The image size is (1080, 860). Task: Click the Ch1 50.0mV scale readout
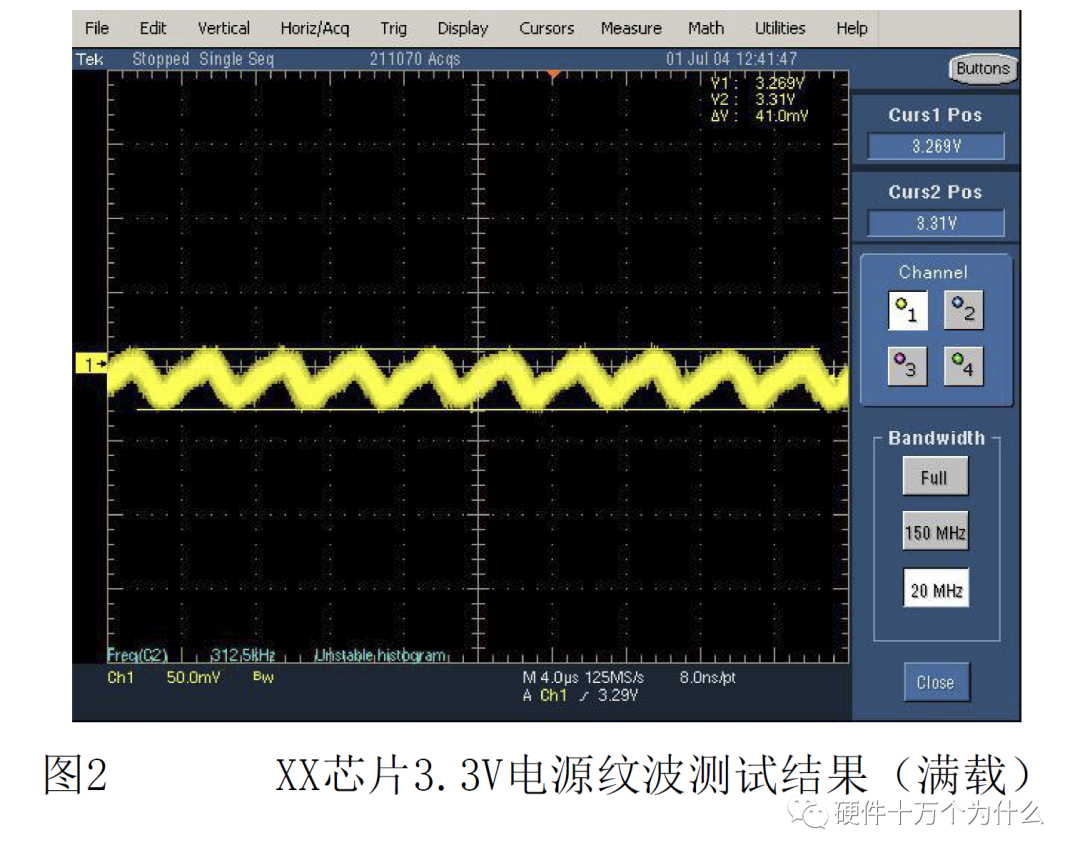click(x=163, y=678)
